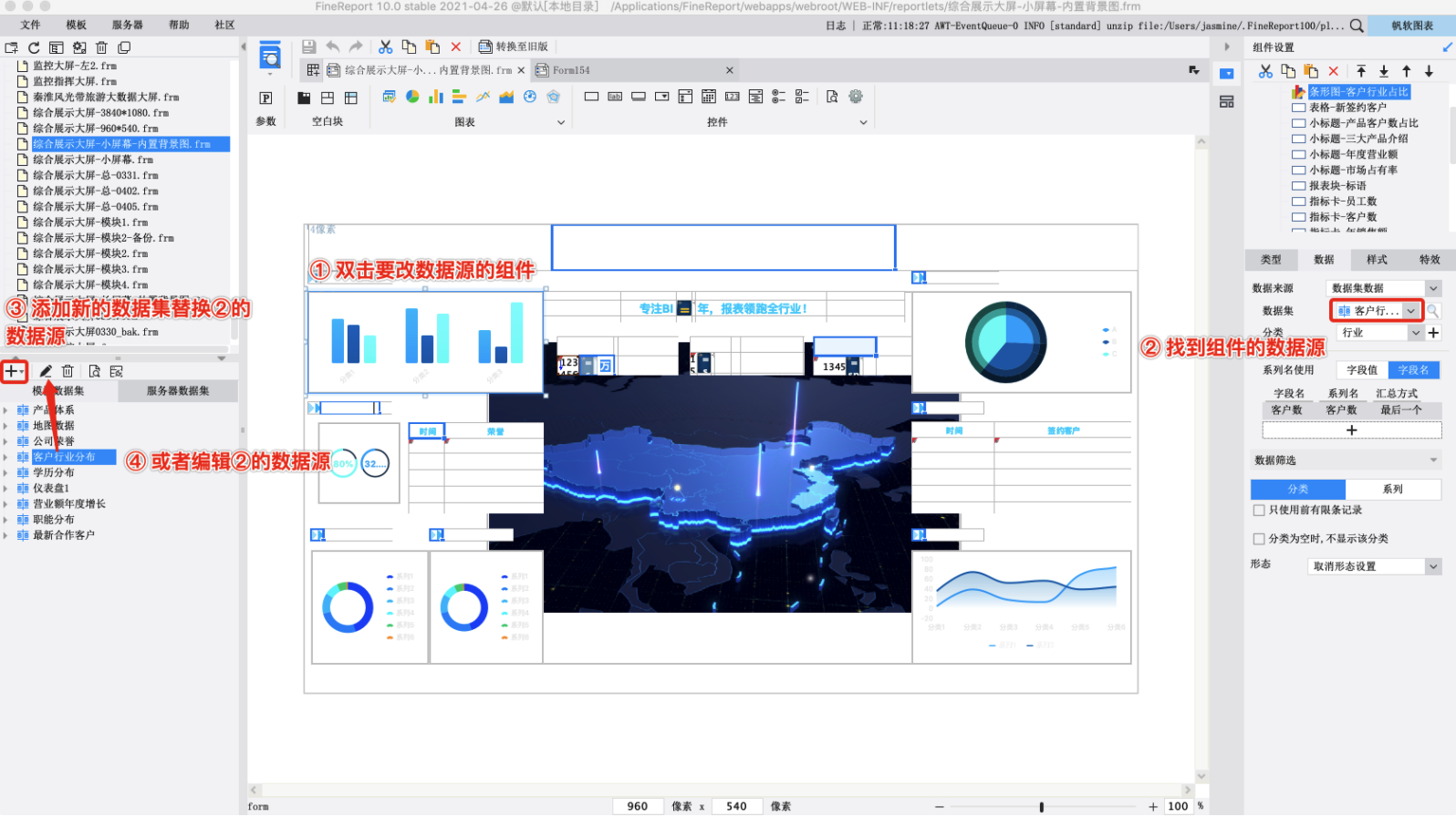Check 分类为空时,不显示该分类 option
This screenshot has width=1456, height=817.
[1259, 539]
